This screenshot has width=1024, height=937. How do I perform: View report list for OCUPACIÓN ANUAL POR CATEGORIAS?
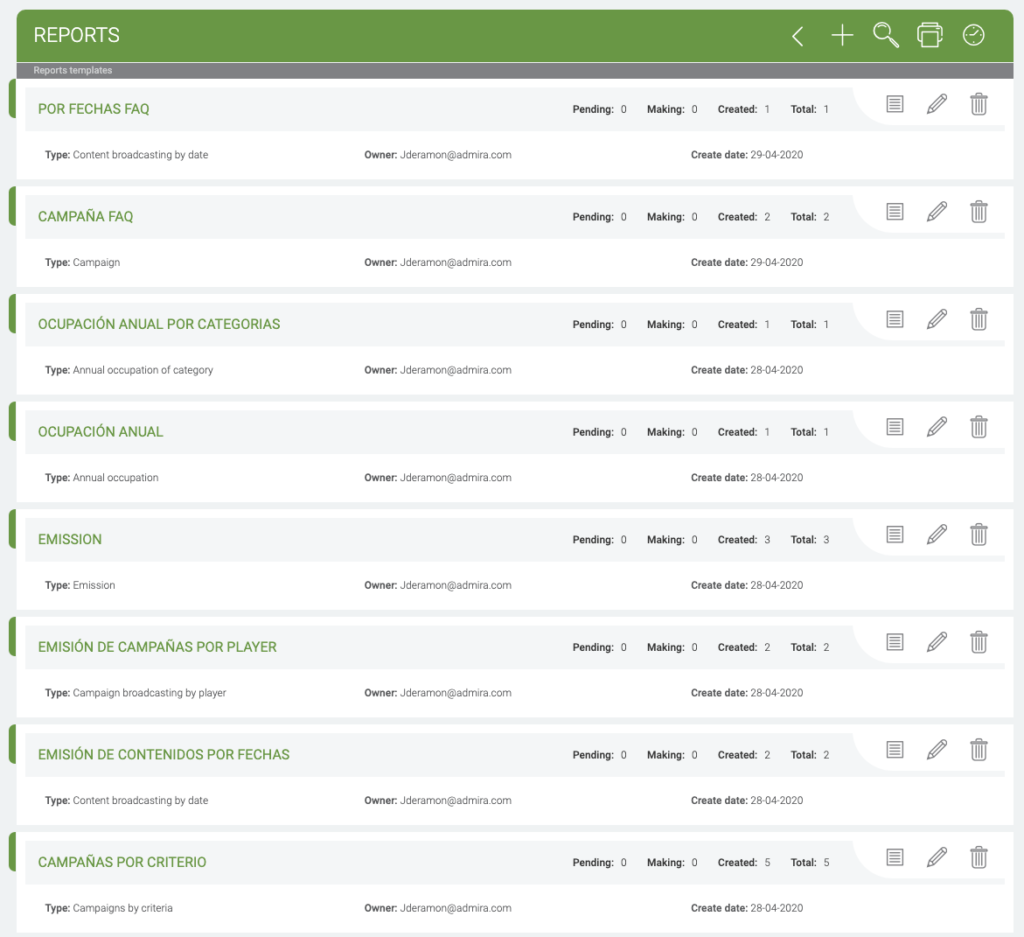pos(895,319)
